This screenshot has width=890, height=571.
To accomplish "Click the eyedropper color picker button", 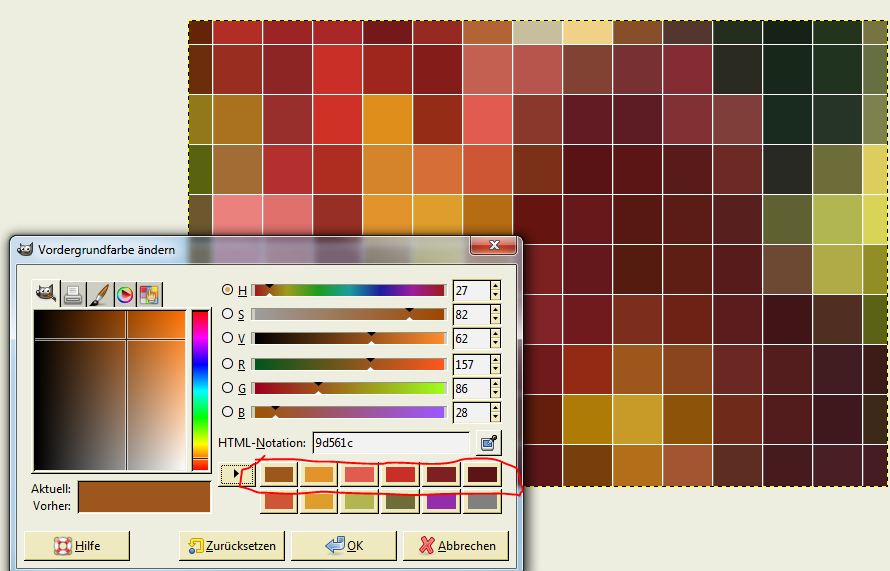I will tap(489, 443).
